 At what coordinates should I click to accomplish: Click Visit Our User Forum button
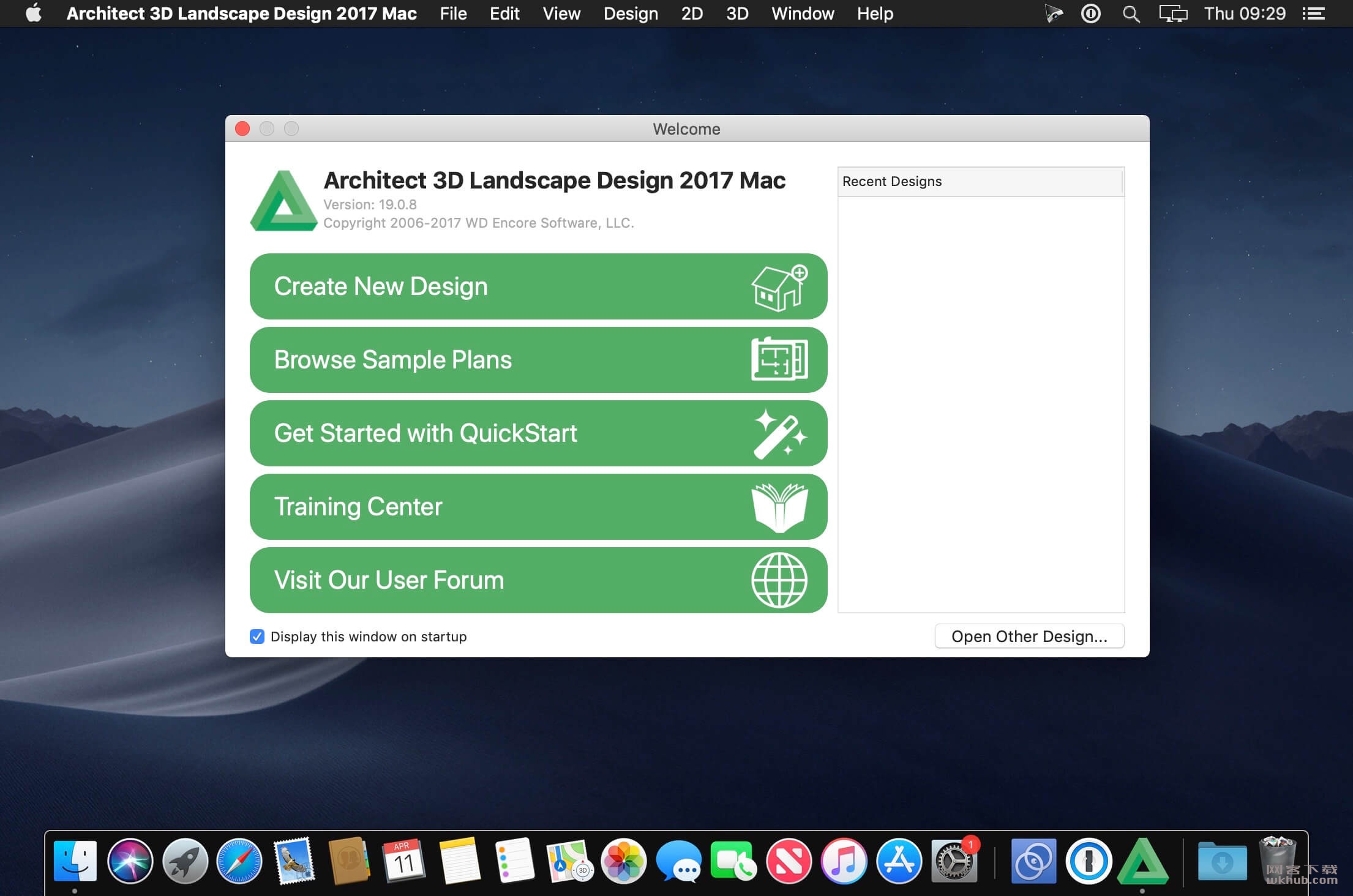pos(538,580)
